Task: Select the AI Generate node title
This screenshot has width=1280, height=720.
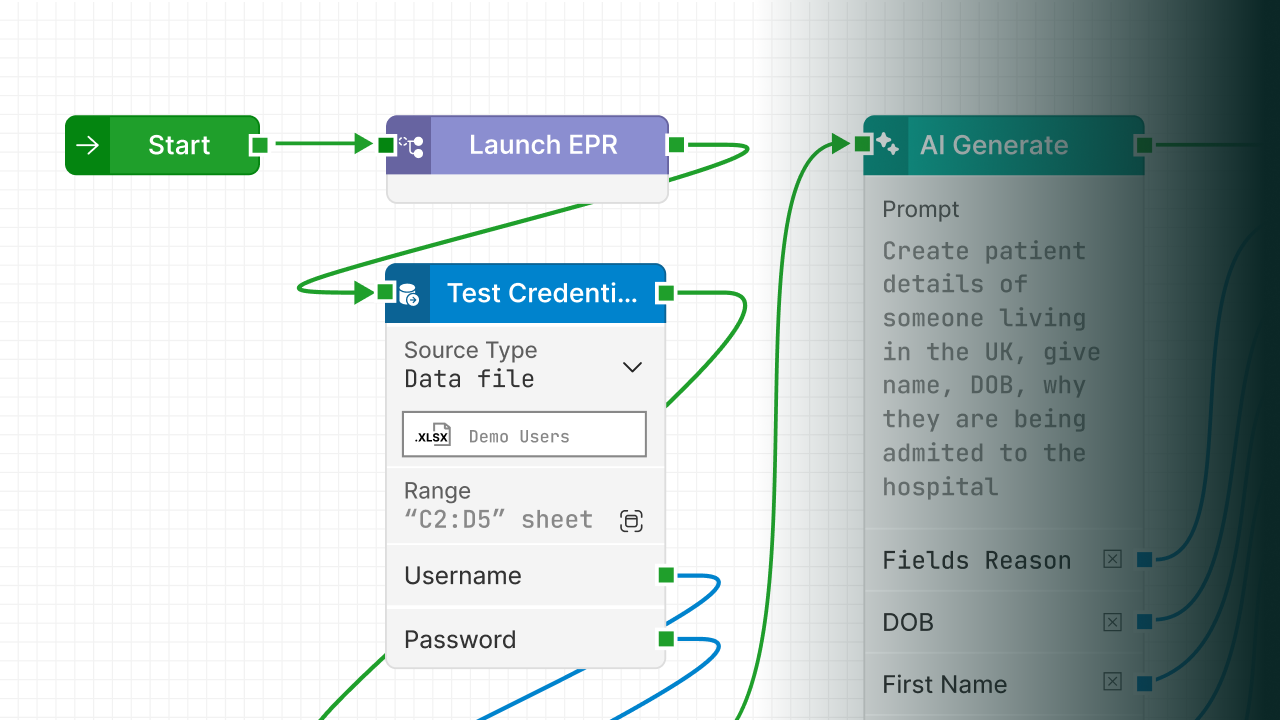Action: (994, 145)
